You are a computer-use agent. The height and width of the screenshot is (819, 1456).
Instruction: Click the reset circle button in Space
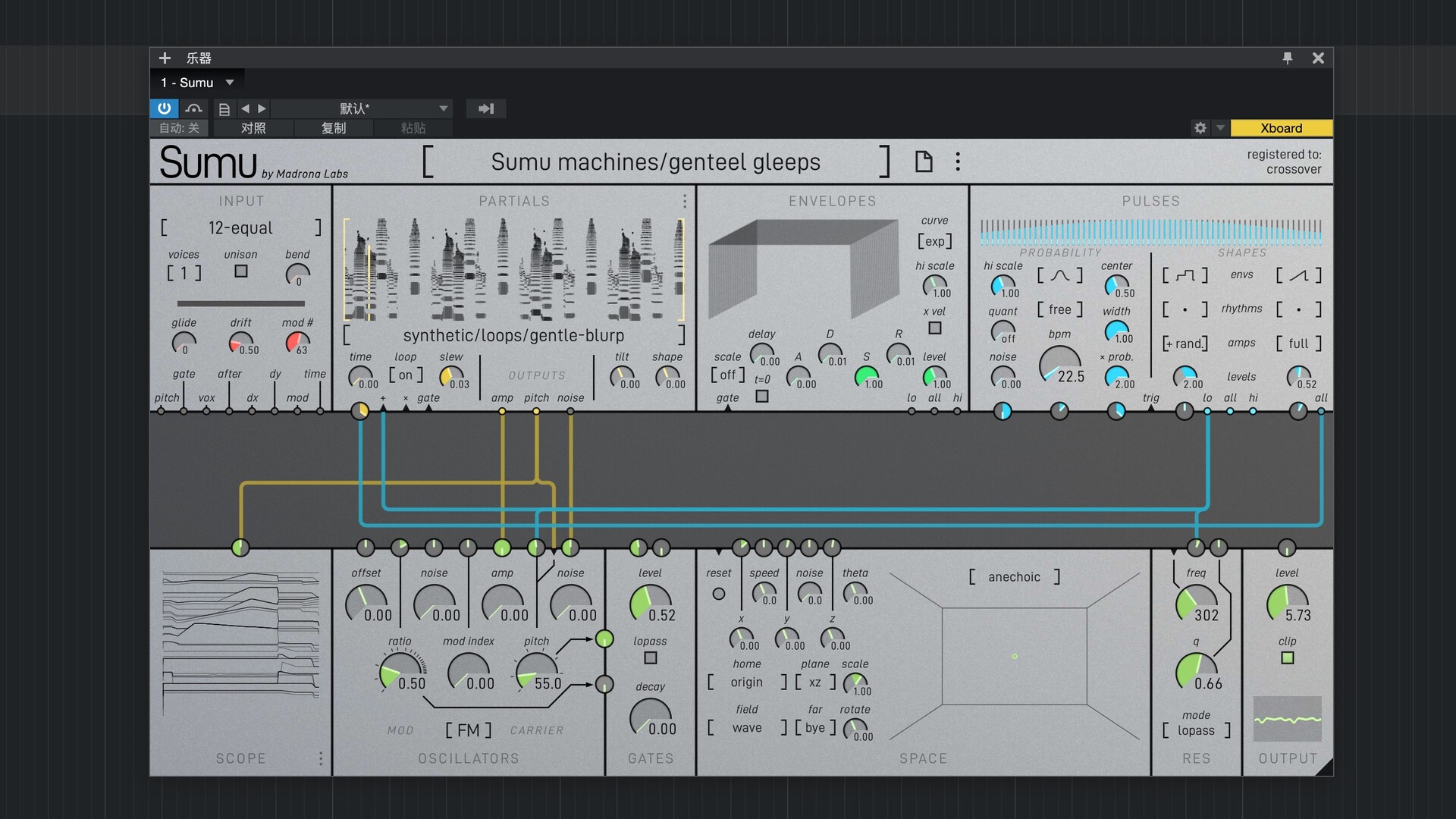[x=719, y=594]
